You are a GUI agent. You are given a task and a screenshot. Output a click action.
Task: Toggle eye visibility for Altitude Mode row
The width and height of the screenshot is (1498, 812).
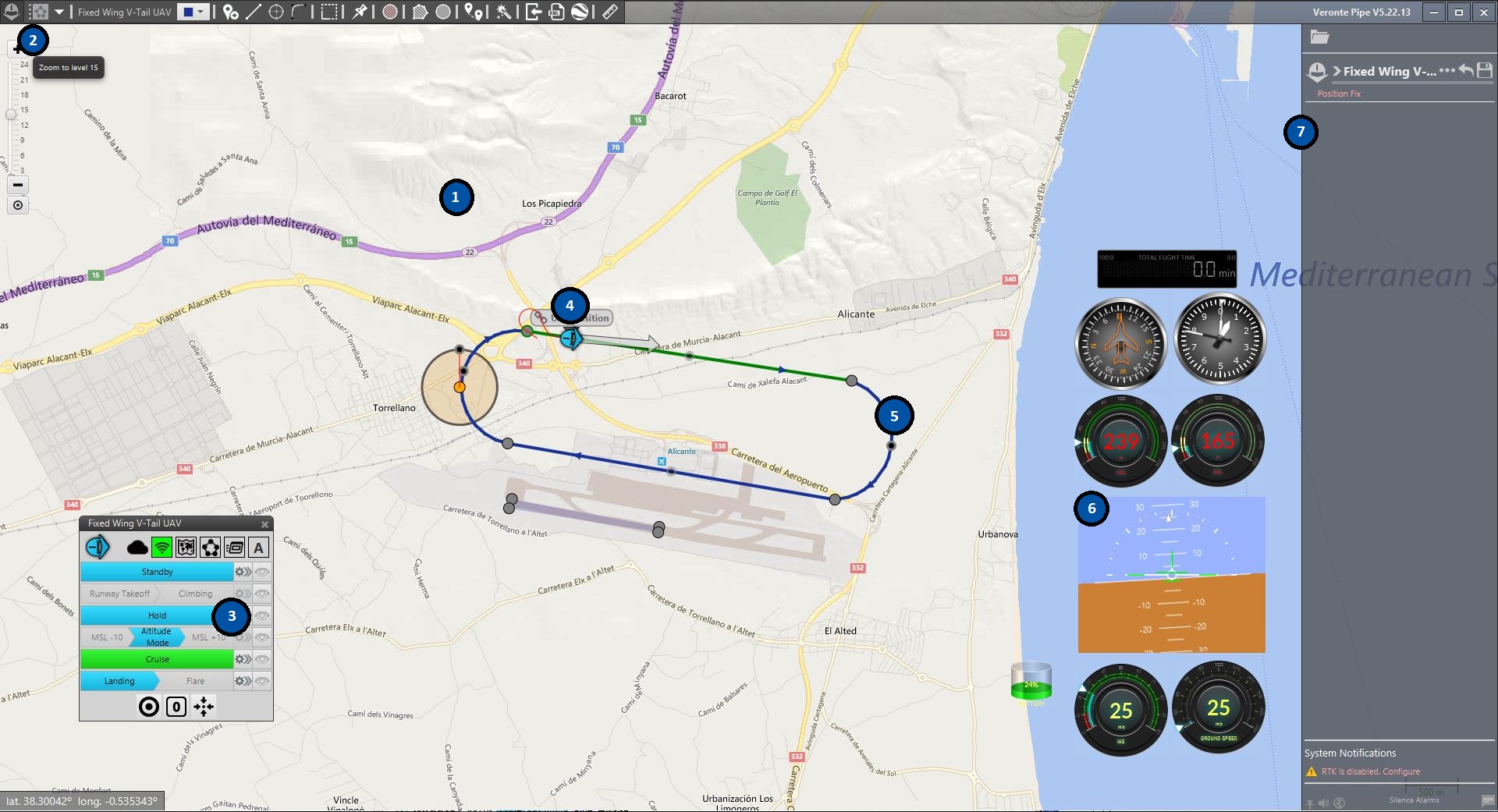coord(262,637)
